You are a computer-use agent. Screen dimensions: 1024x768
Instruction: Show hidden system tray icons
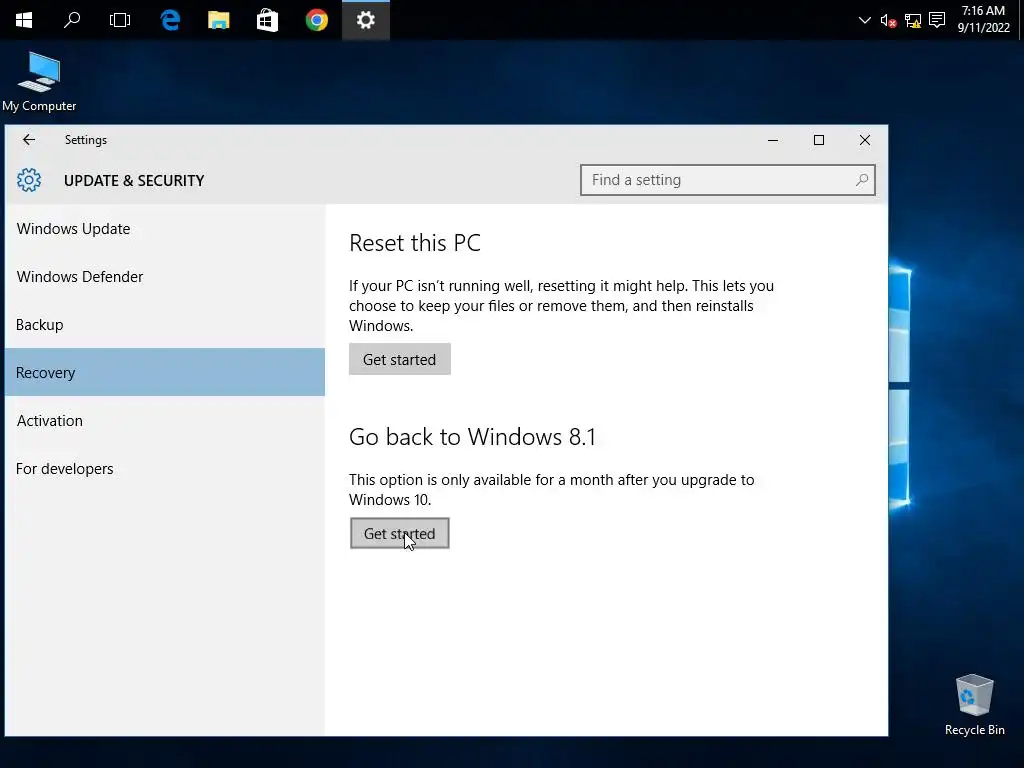coord(865,20)
